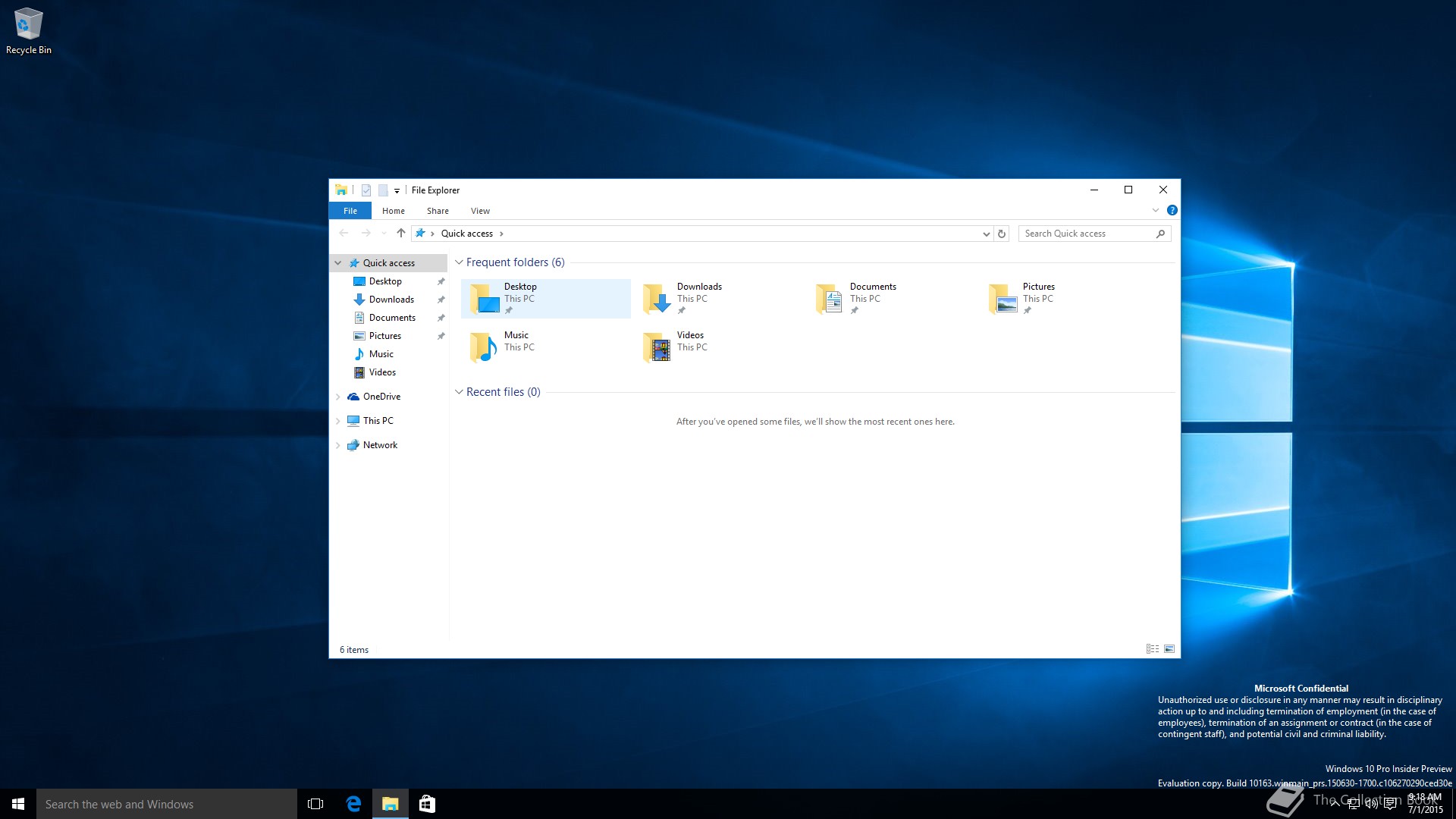This screenshot has width=1456, height=819.
Task: Click the File Explorer title bar icon
Action: pyautogui.click(x=341, y=190)
